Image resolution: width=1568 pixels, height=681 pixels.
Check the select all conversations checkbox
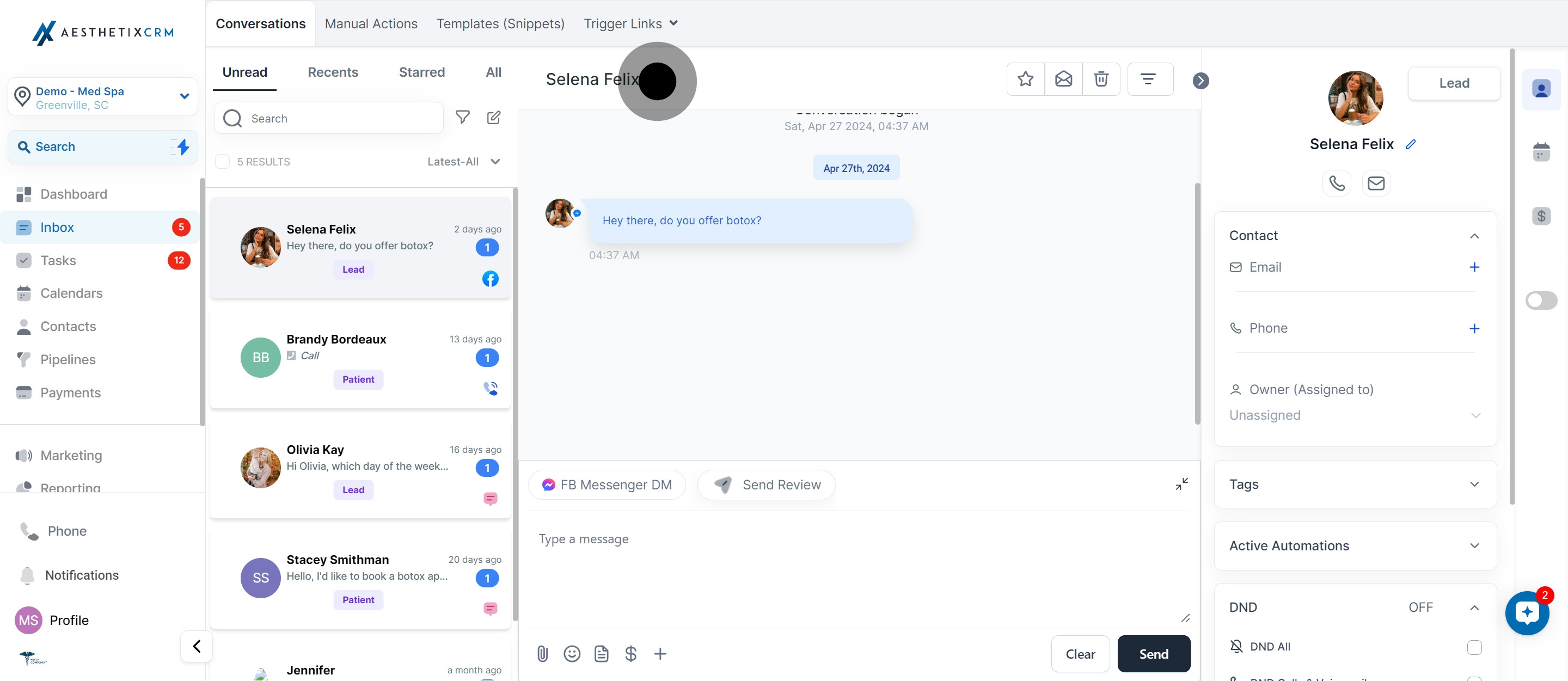tap(223, 161)
